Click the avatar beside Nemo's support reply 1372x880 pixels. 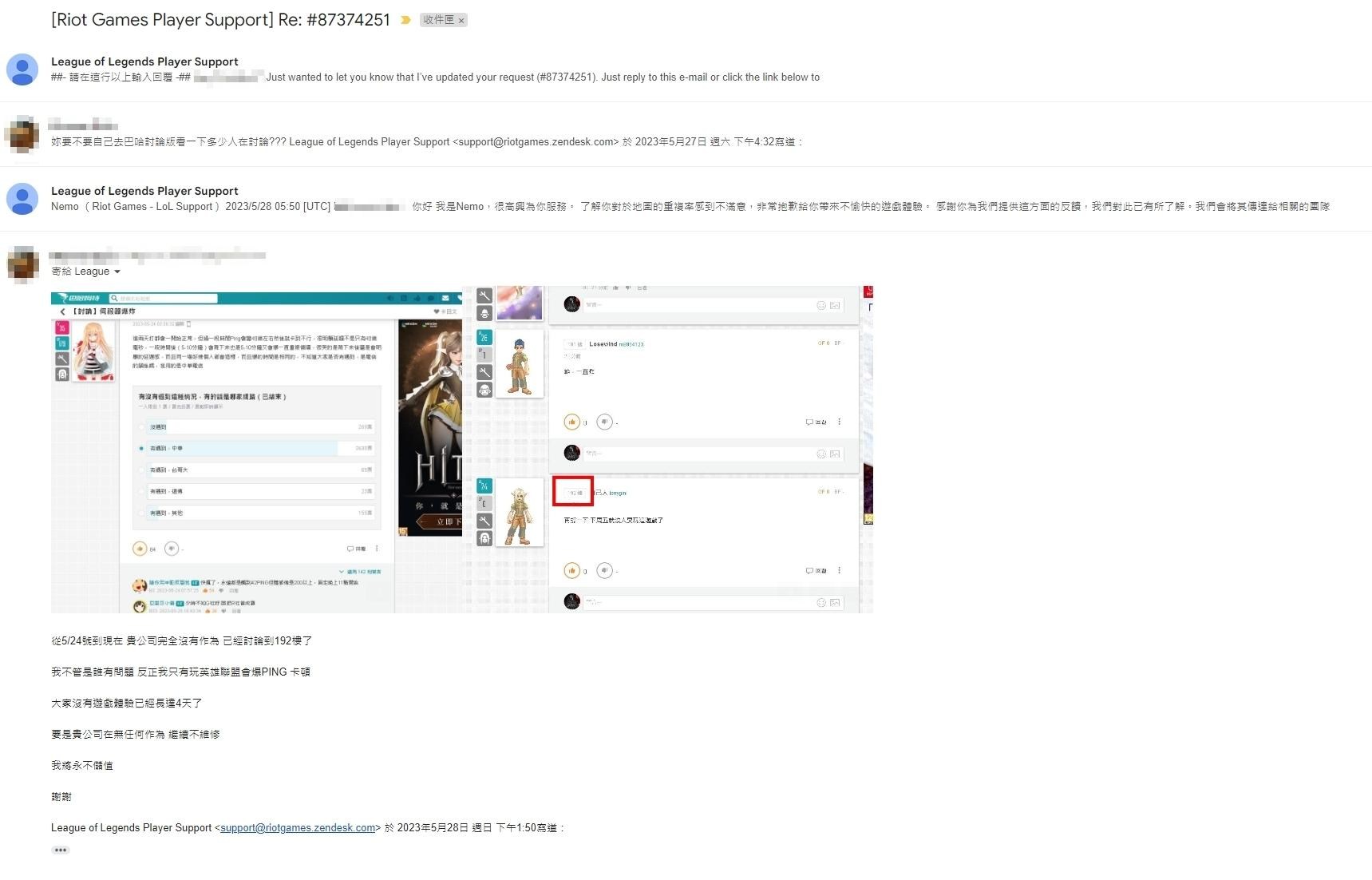click(x=22, y=199)
